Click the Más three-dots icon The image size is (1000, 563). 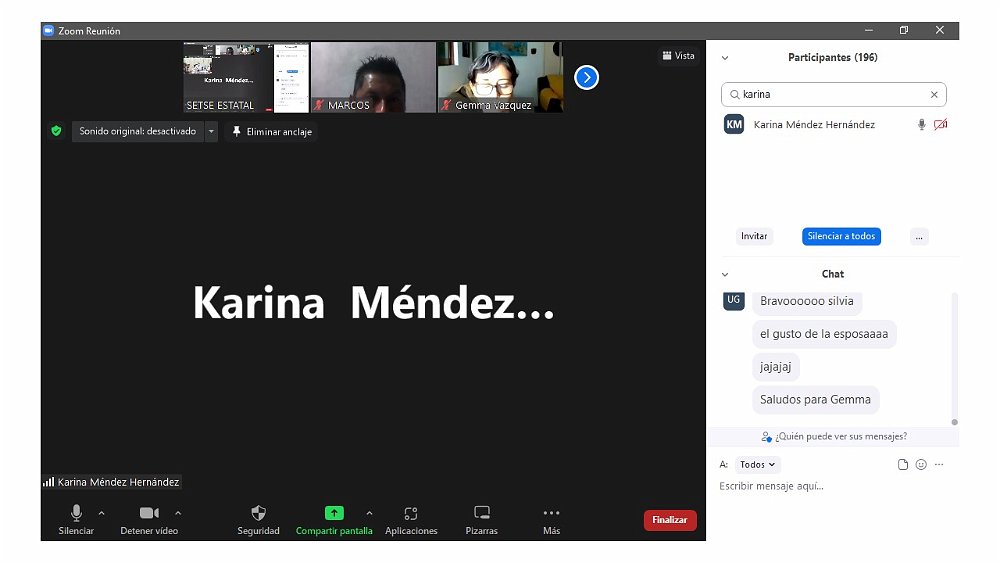click(x=551, y=513)
